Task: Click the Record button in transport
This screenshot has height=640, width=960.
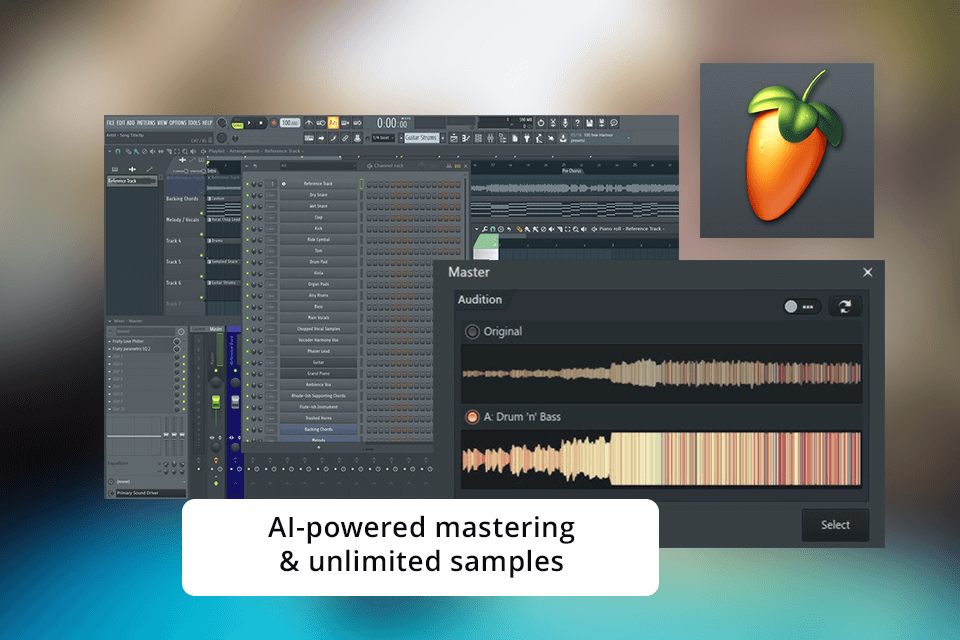Action: 274,122
